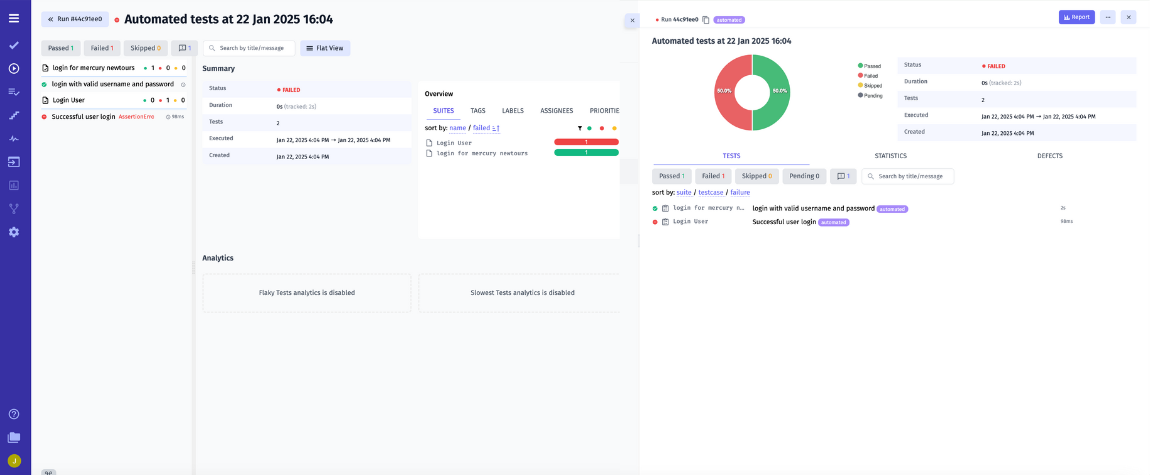Open the hamburger menu in the sidebar
The image size is (1150, 475).
click(x=14, y=18)
